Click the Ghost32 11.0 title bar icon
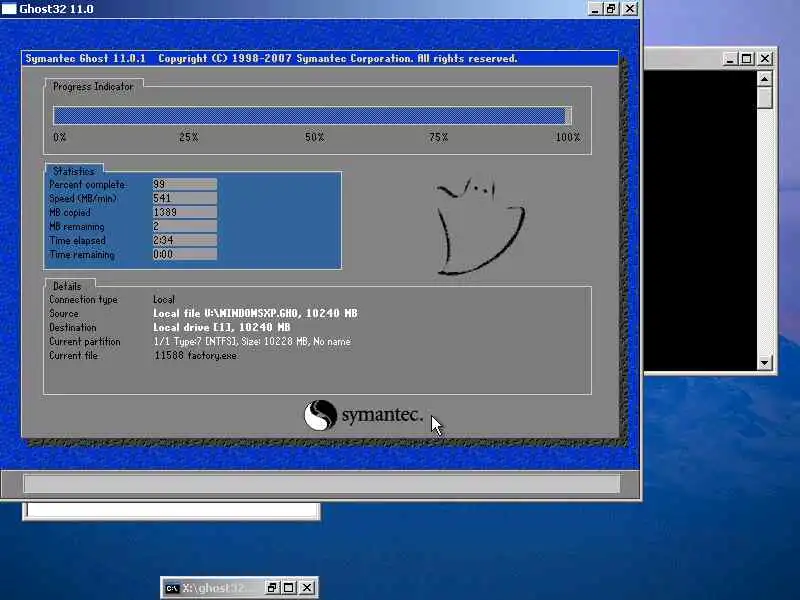800x600 pixels. click(9, 9)
